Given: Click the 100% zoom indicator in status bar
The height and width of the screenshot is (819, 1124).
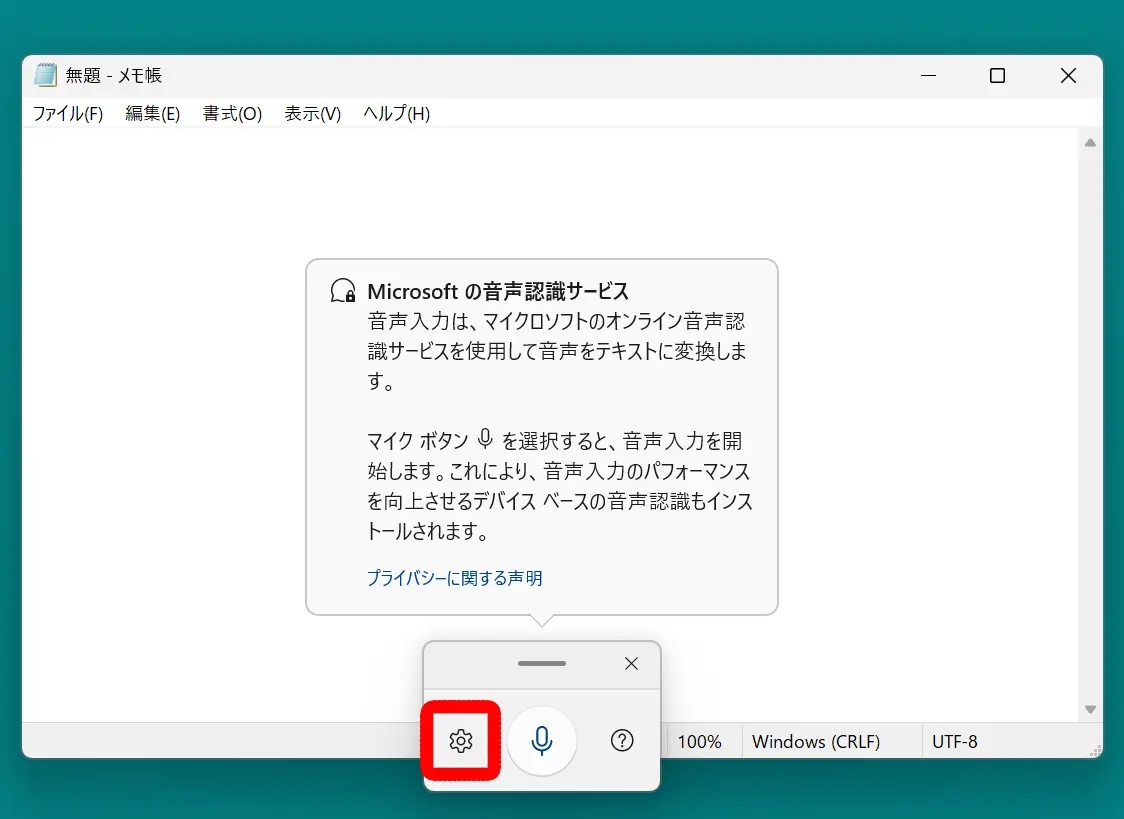Looking at the screenshot, I should coord(701,741).
